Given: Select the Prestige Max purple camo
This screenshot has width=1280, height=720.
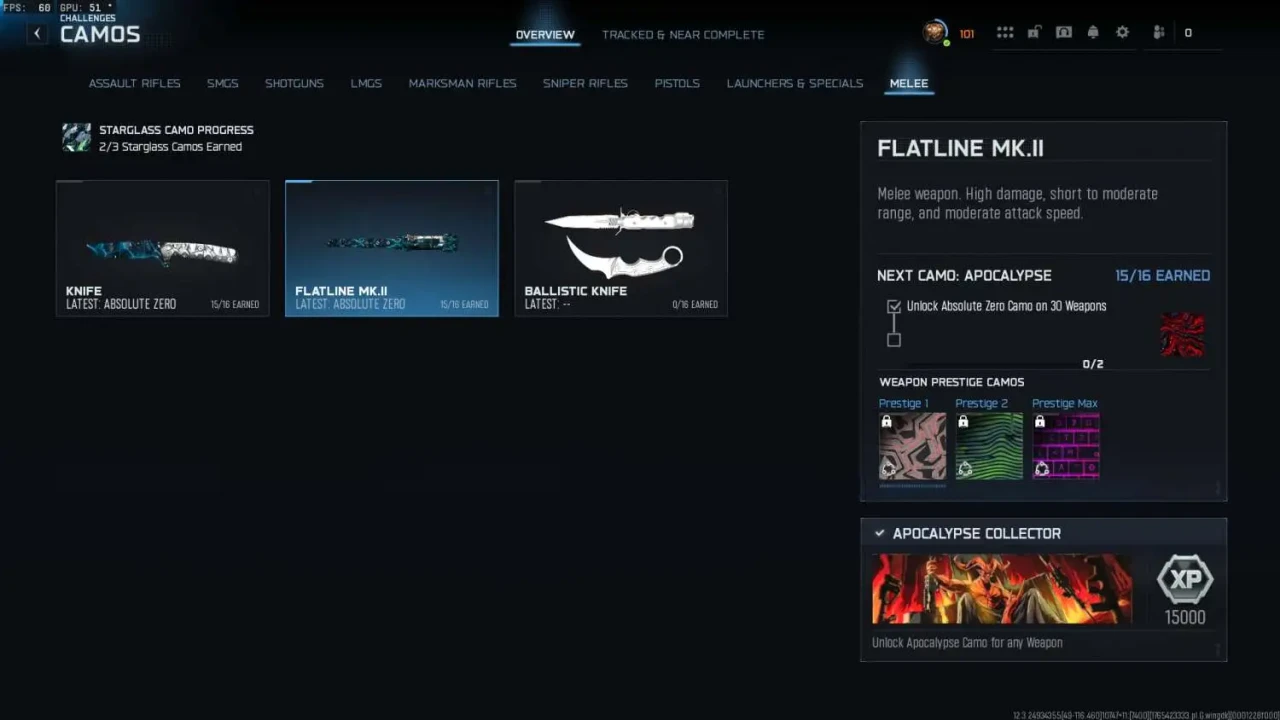Looking at the screenshot, I should pos(1066,446).
